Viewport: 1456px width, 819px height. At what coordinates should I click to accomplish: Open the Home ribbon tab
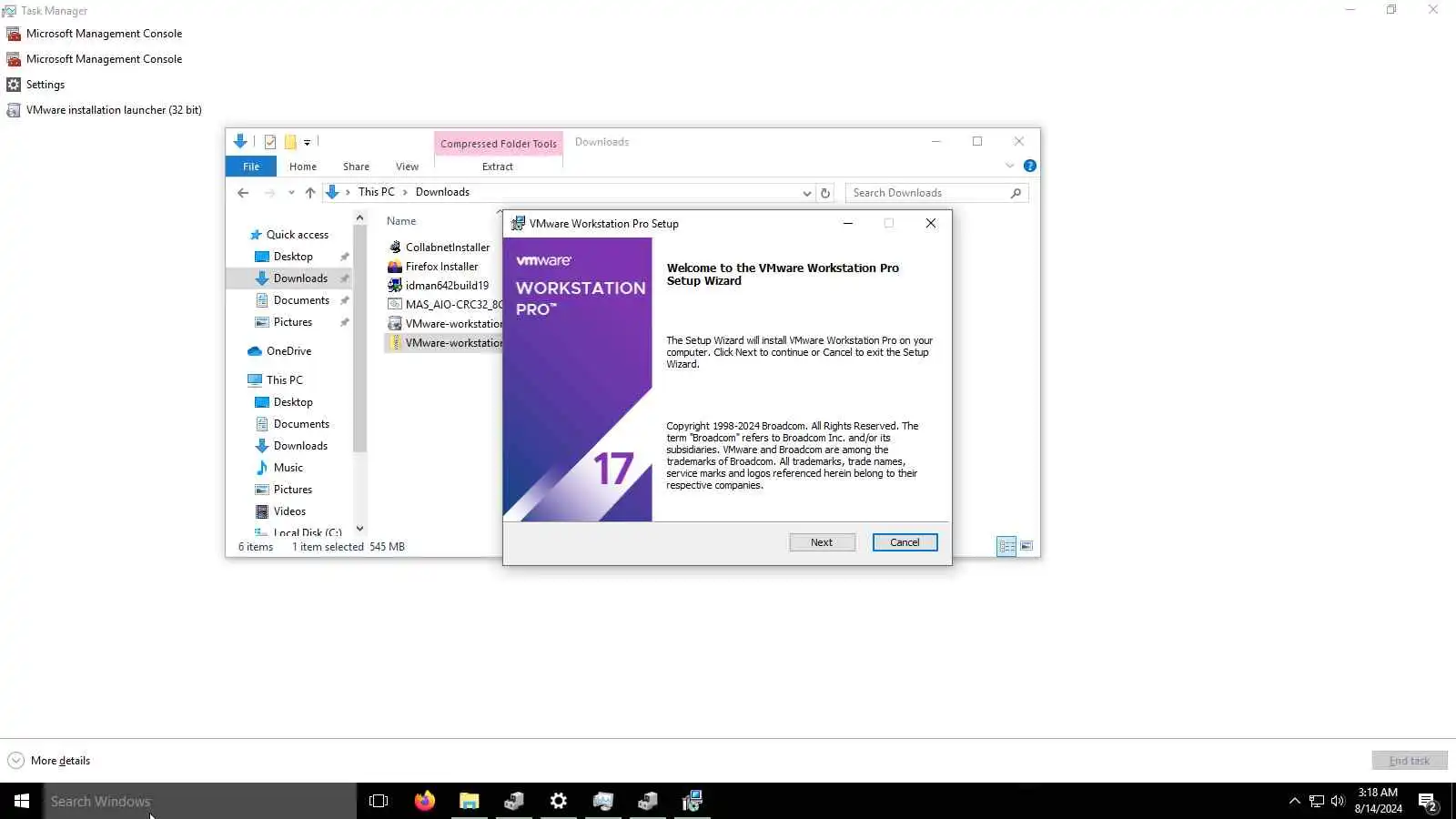point(303,167)
